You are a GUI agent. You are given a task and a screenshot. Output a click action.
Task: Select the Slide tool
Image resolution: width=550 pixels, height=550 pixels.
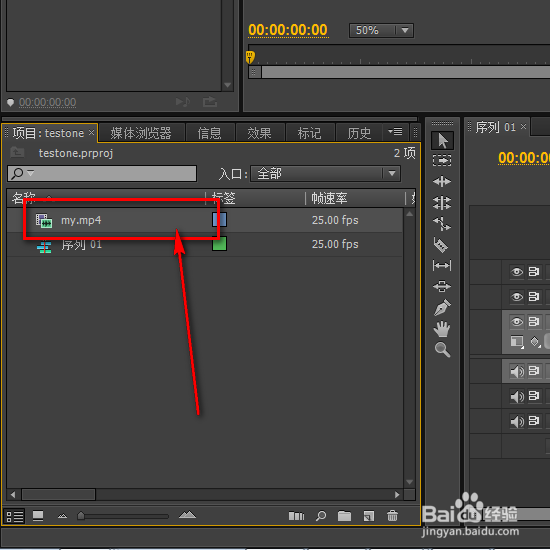click(442, 286)
